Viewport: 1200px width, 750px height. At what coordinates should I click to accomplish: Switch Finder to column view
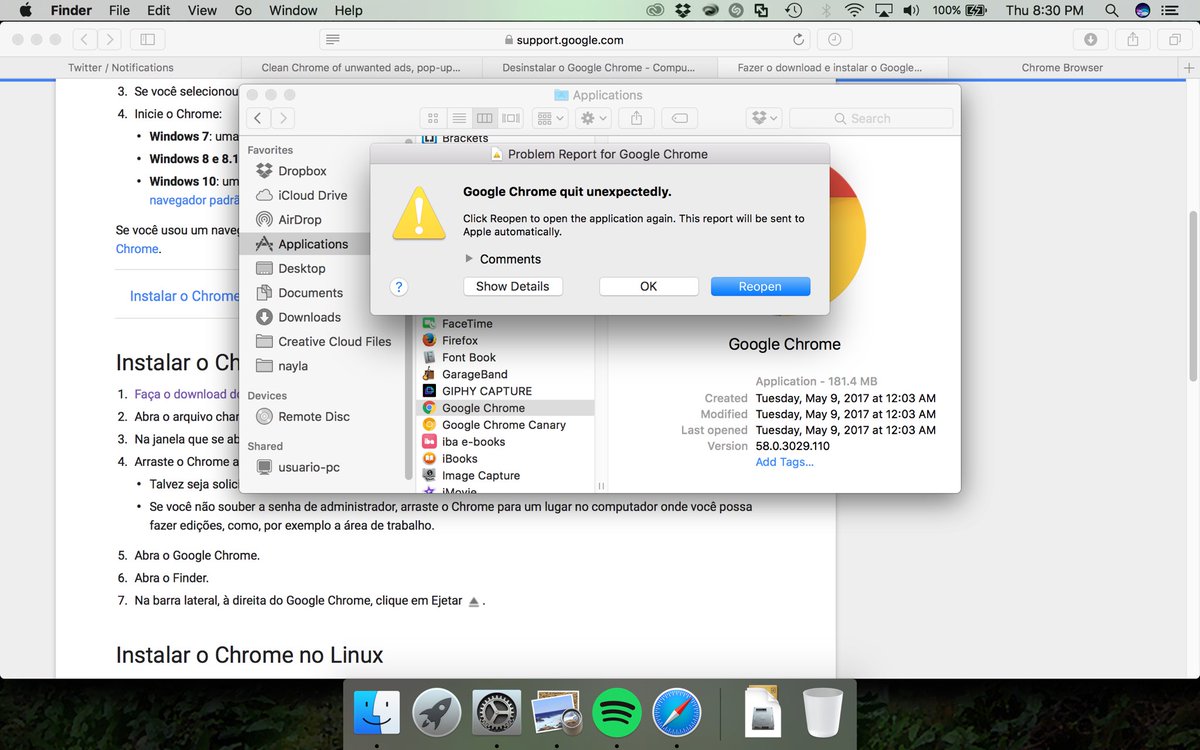(x=485, y=118)
